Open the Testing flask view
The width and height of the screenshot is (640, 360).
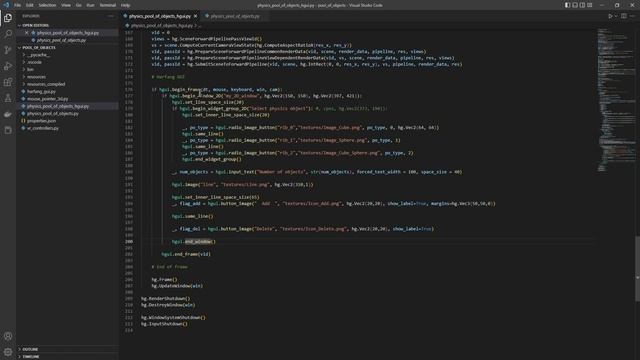coord(8,98)
